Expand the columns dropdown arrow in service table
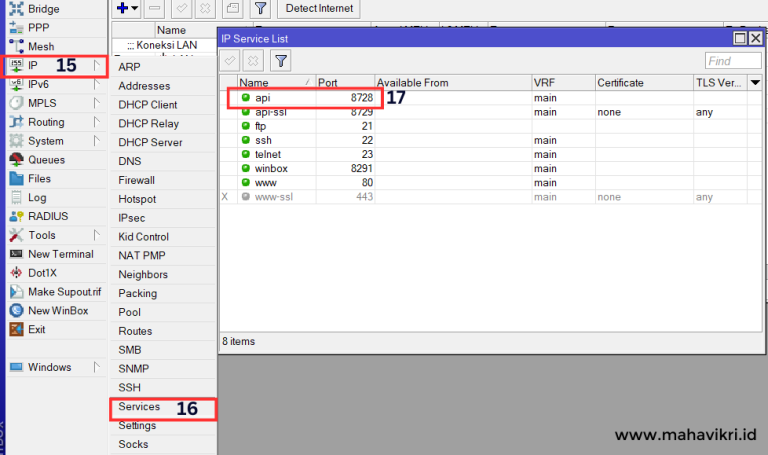This screenshot has width=768, height=455. (756, 82)
